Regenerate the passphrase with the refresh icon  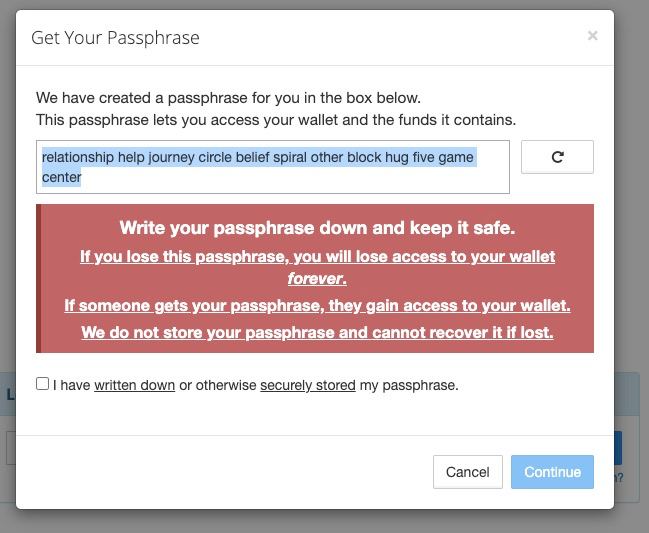[557, 157]
